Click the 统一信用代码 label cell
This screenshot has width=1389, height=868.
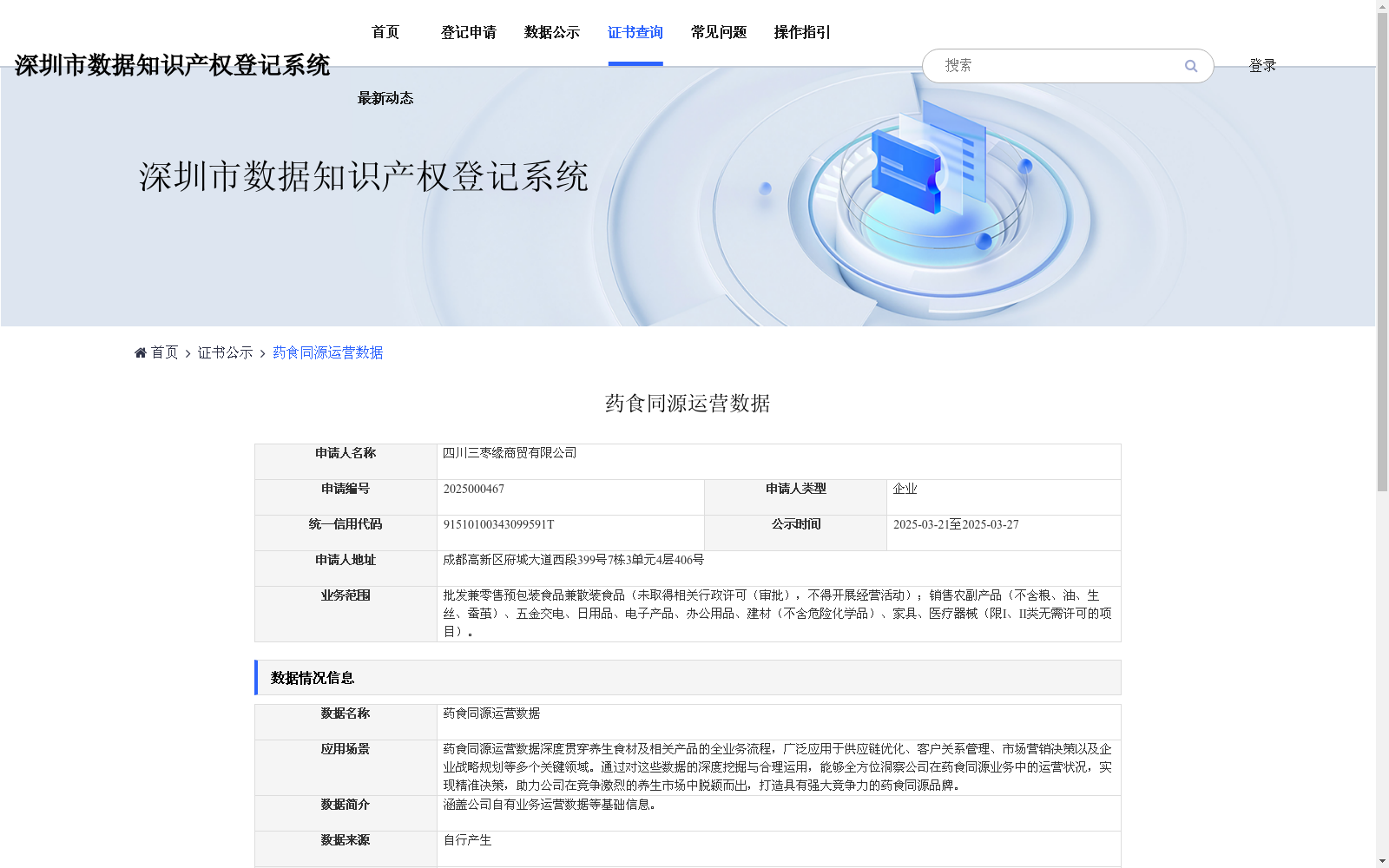click(x=346, y=533)
